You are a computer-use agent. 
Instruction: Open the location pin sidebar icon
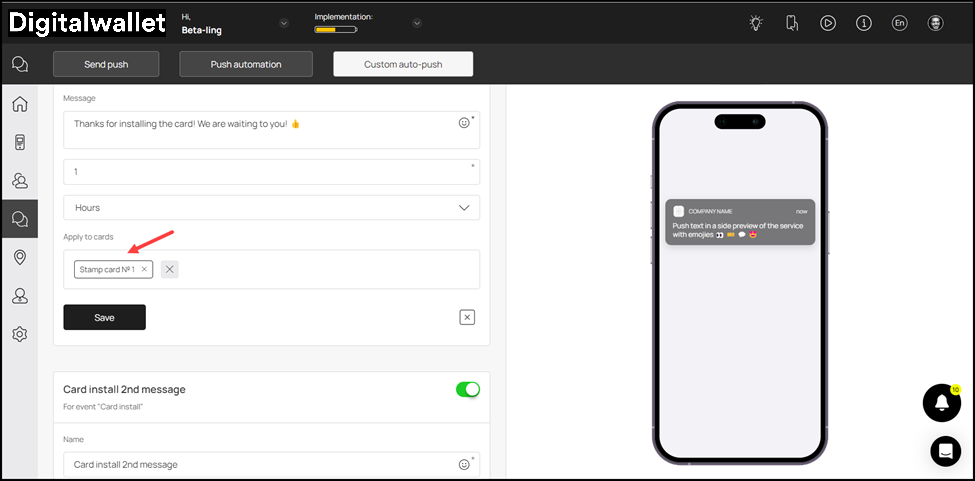coord(19,258)
